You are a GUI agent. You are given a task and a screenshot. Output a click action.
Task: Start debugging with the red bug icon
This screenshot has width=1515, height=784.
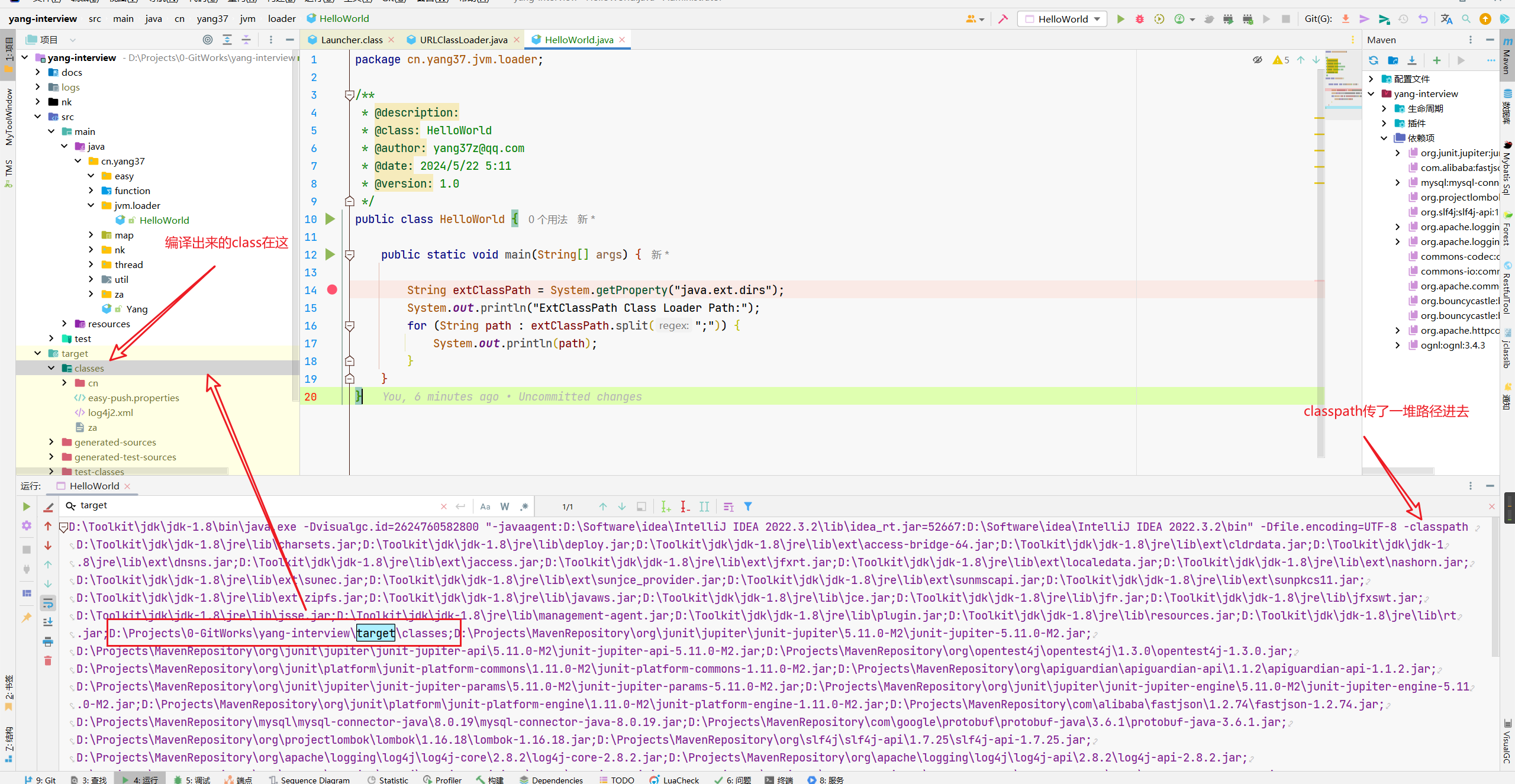[x=1140, y=19]
